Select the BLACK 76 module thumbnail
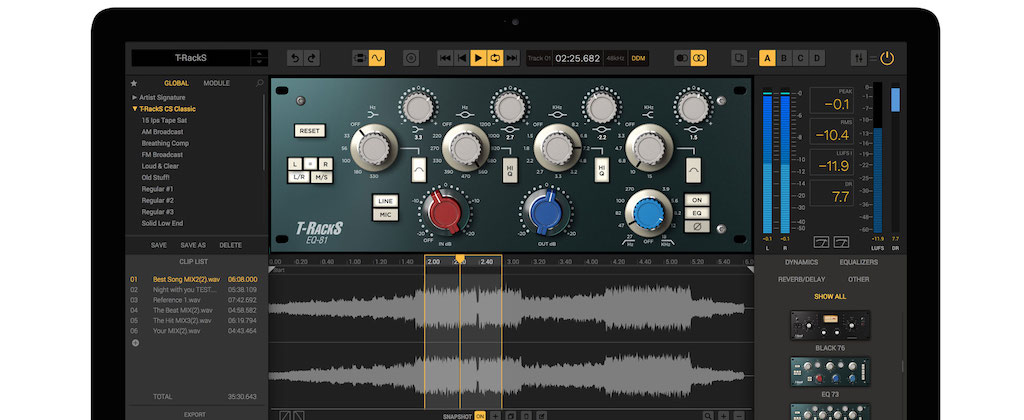 pyautogui.click(x=829, y=324)
